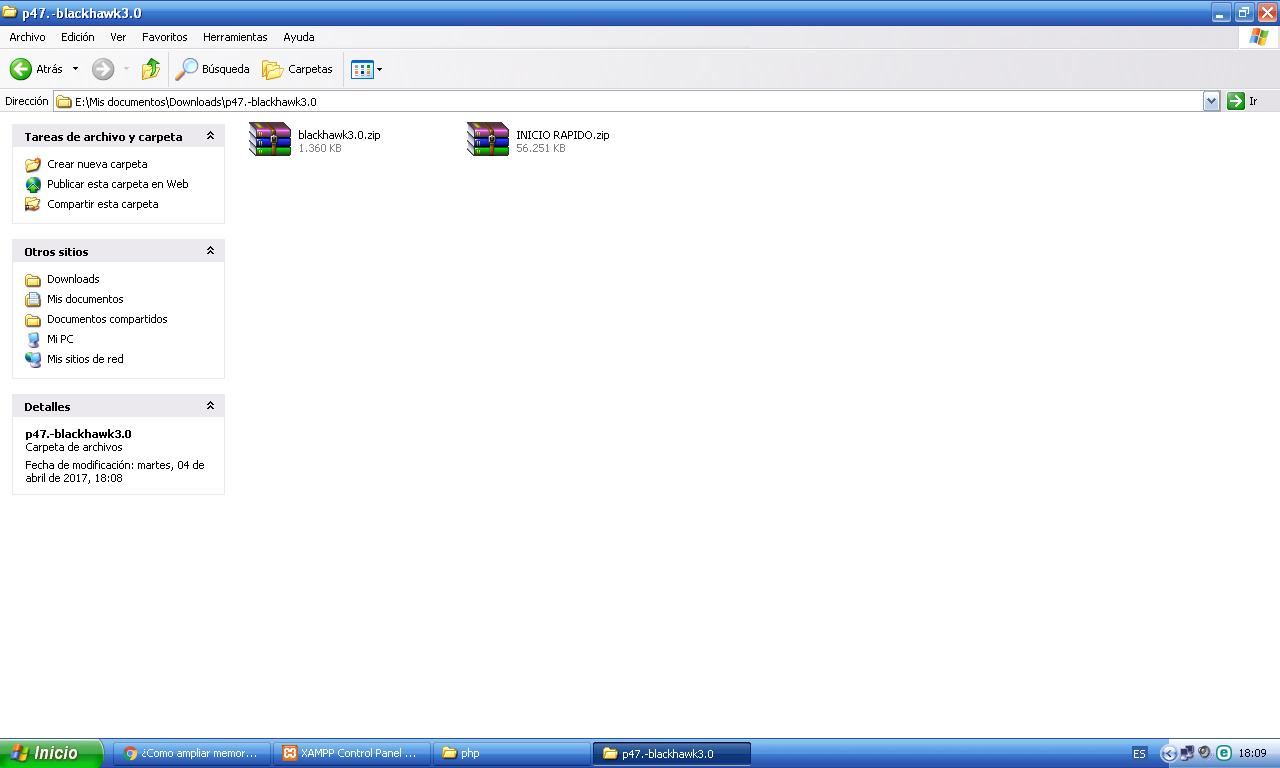Click the Documentos compartidos folder icon
Image resolution: width=1280 pixels, height=768 pixels.
tap(33, 319)
